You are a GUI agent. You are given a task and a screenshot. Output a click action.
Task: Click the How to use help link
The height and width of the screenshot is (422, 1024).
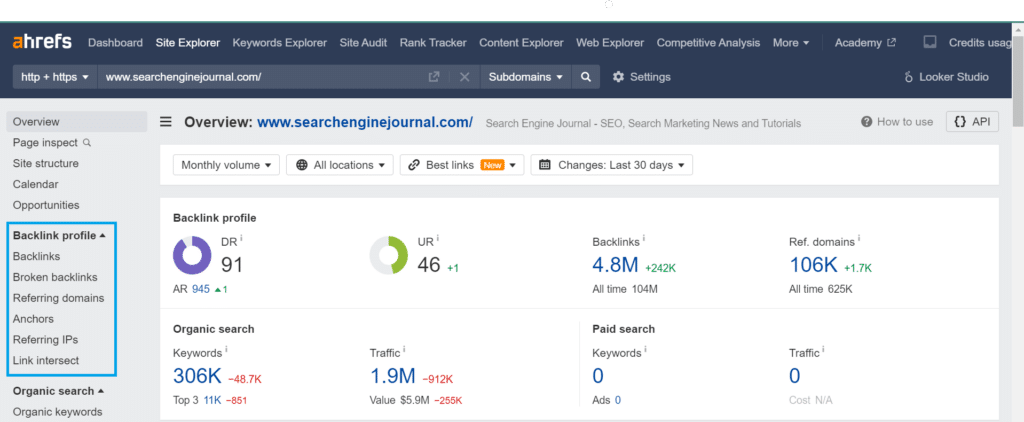(x=897, y=122)
